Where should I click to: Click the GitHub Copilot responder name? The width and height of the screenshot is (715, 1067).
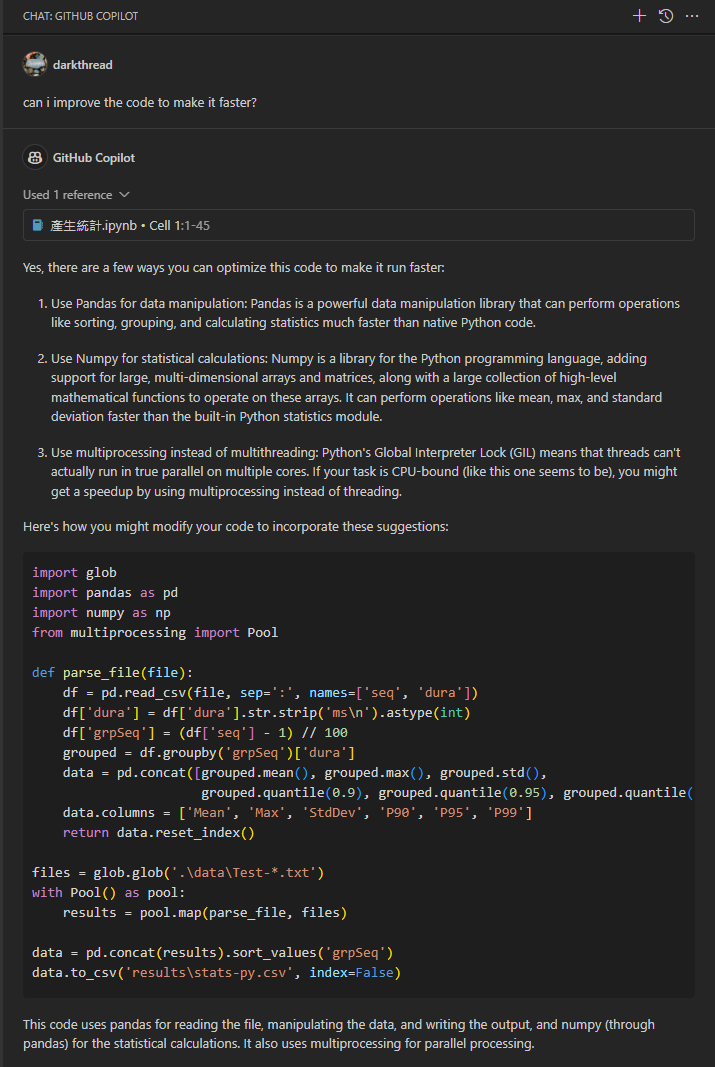coord(94,158)
